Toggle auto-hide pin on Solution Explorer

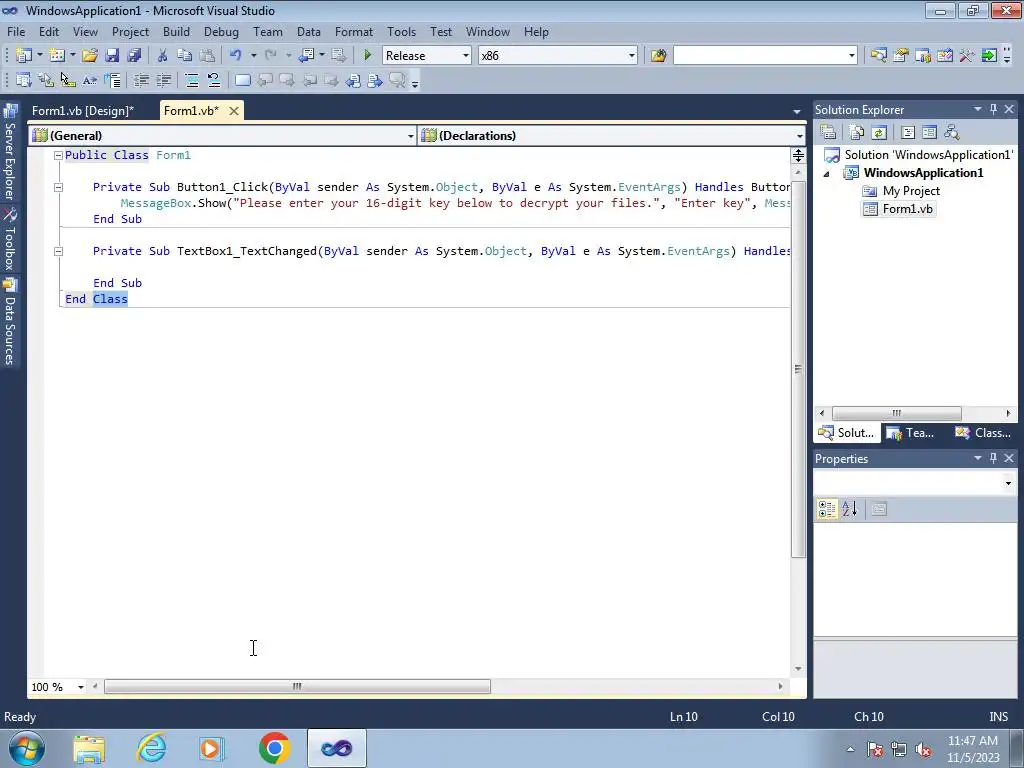(x=993, y=109)
